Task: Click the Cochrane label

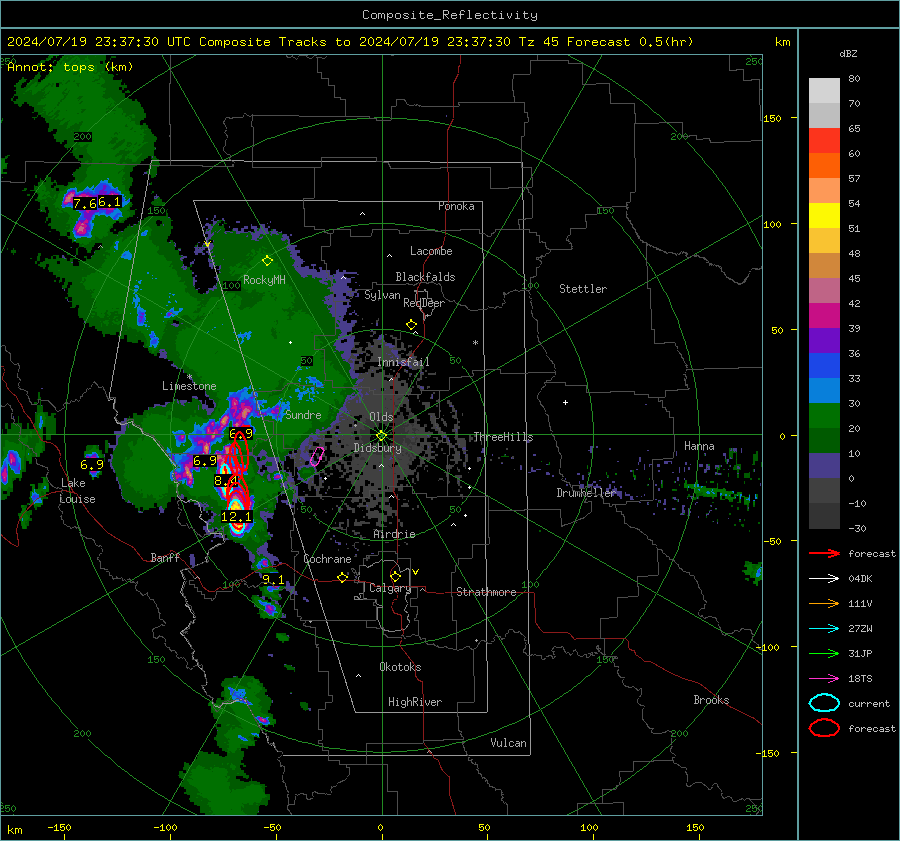Action: tap(327, 559)
